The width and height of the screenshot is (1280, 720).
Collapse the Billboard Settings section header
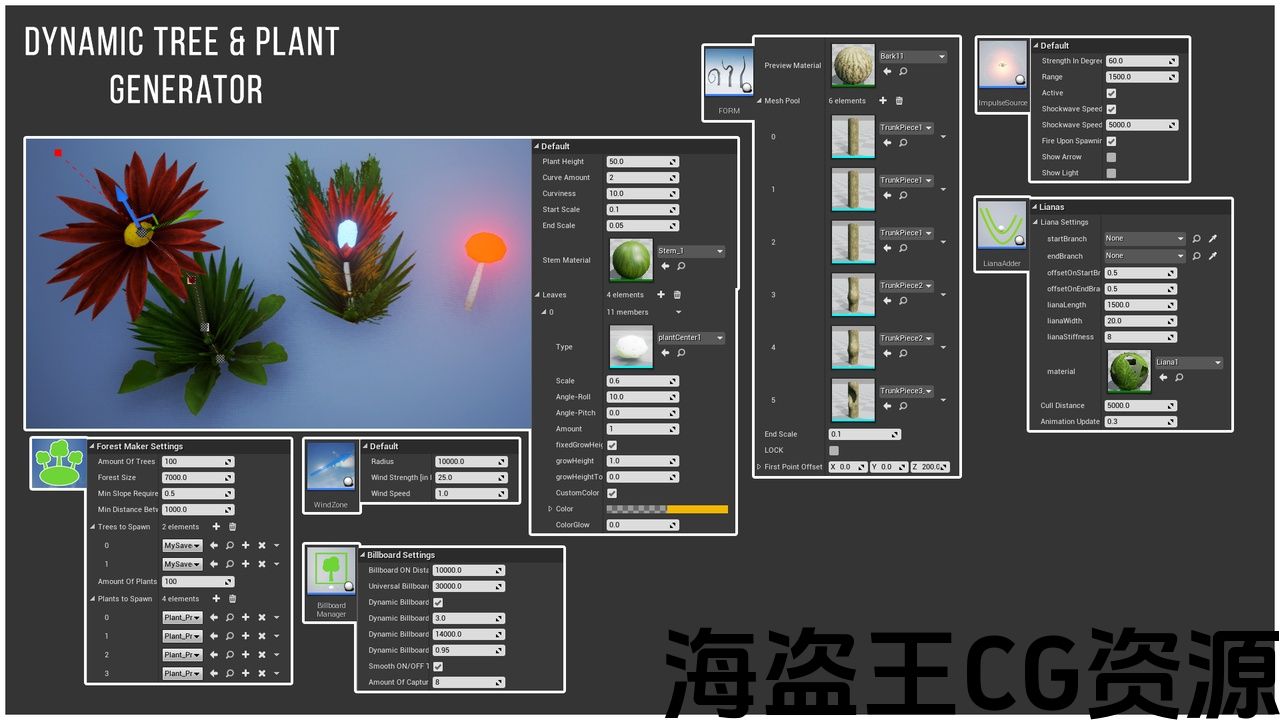pyautogui.click(x=362, y=555)
